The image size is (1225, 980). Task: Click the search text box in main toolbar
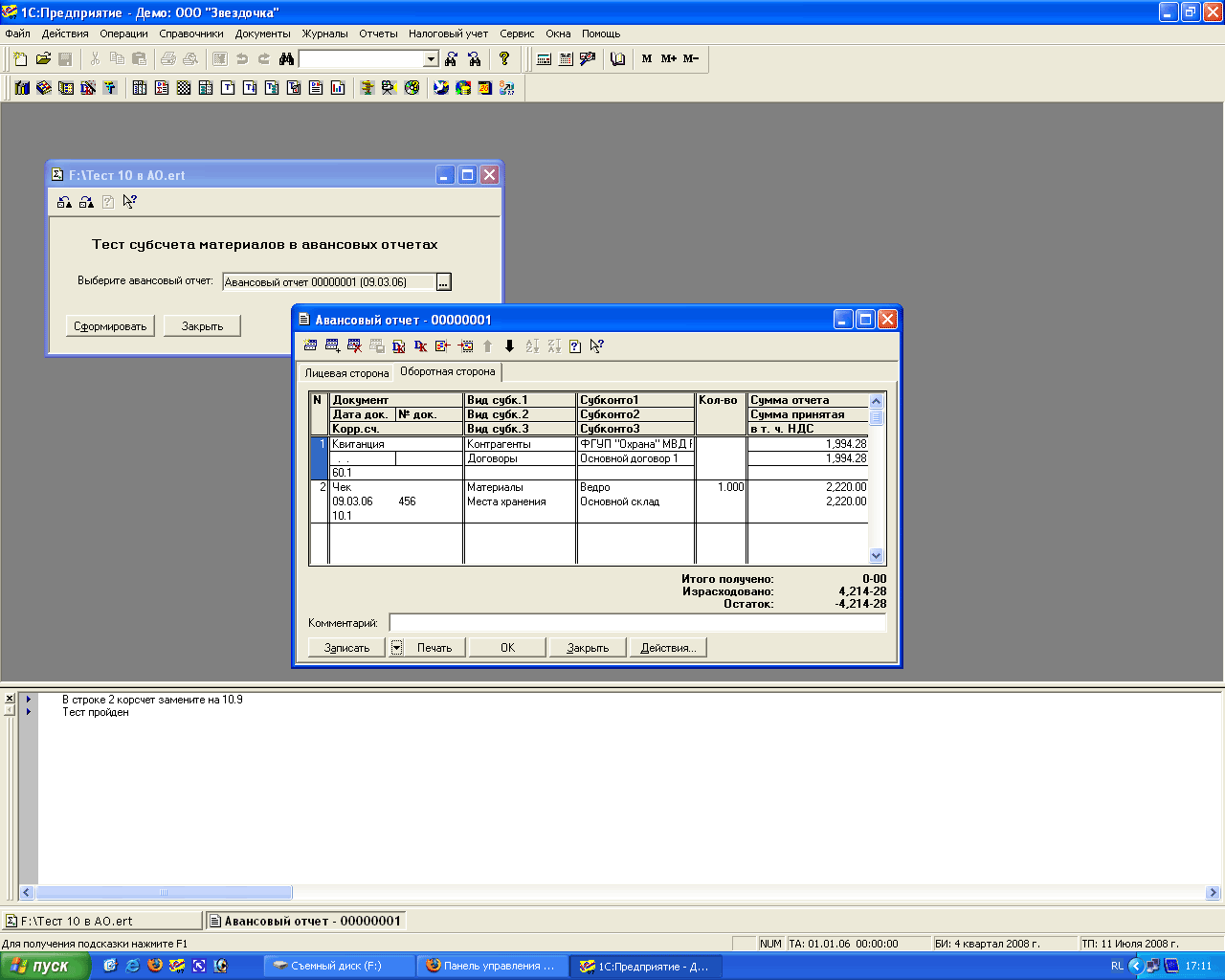pyautogui.click(x=362, y=59)
